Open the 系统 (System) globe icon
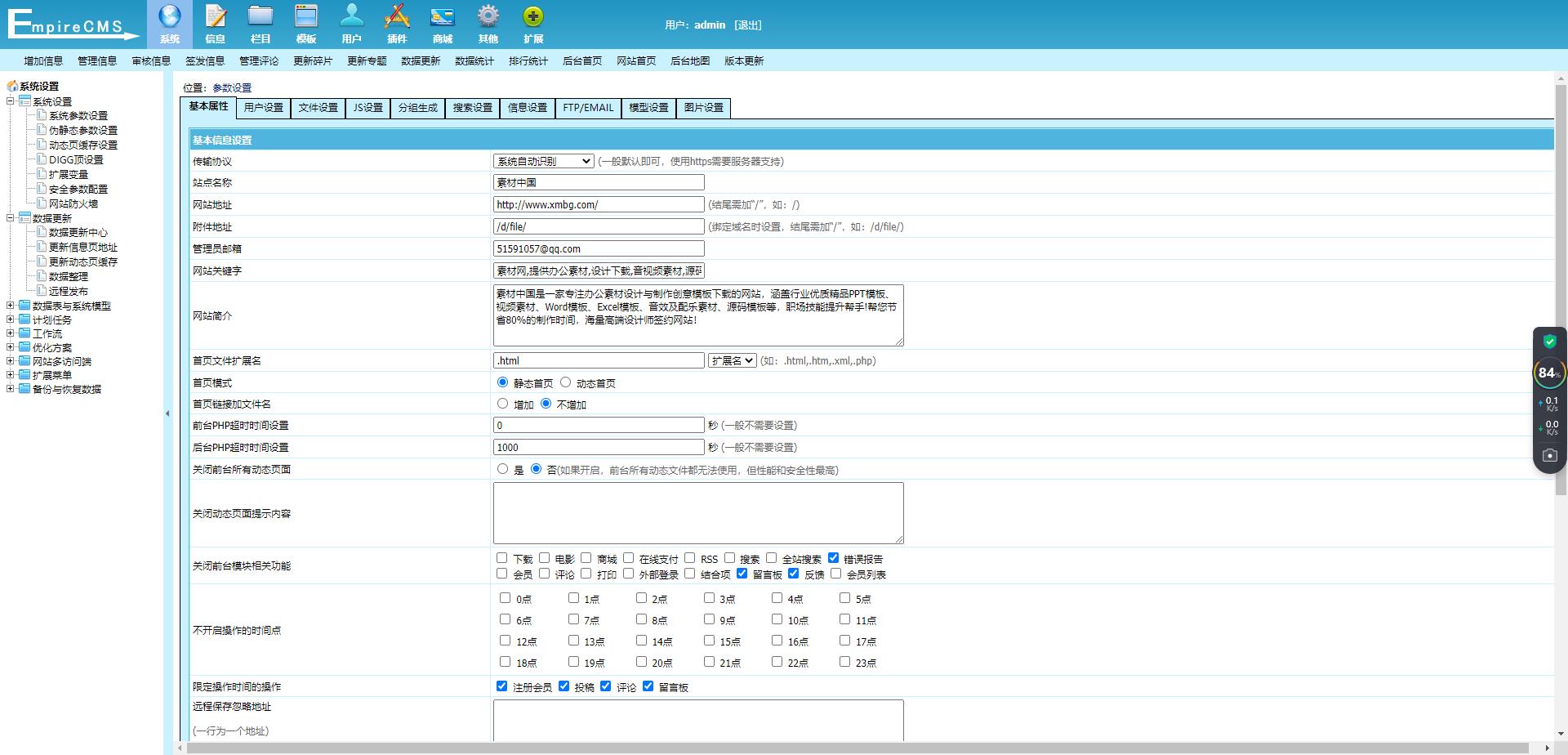This screenshot has height=755, width=1568. pyautogui.click(x=170, y=17)
